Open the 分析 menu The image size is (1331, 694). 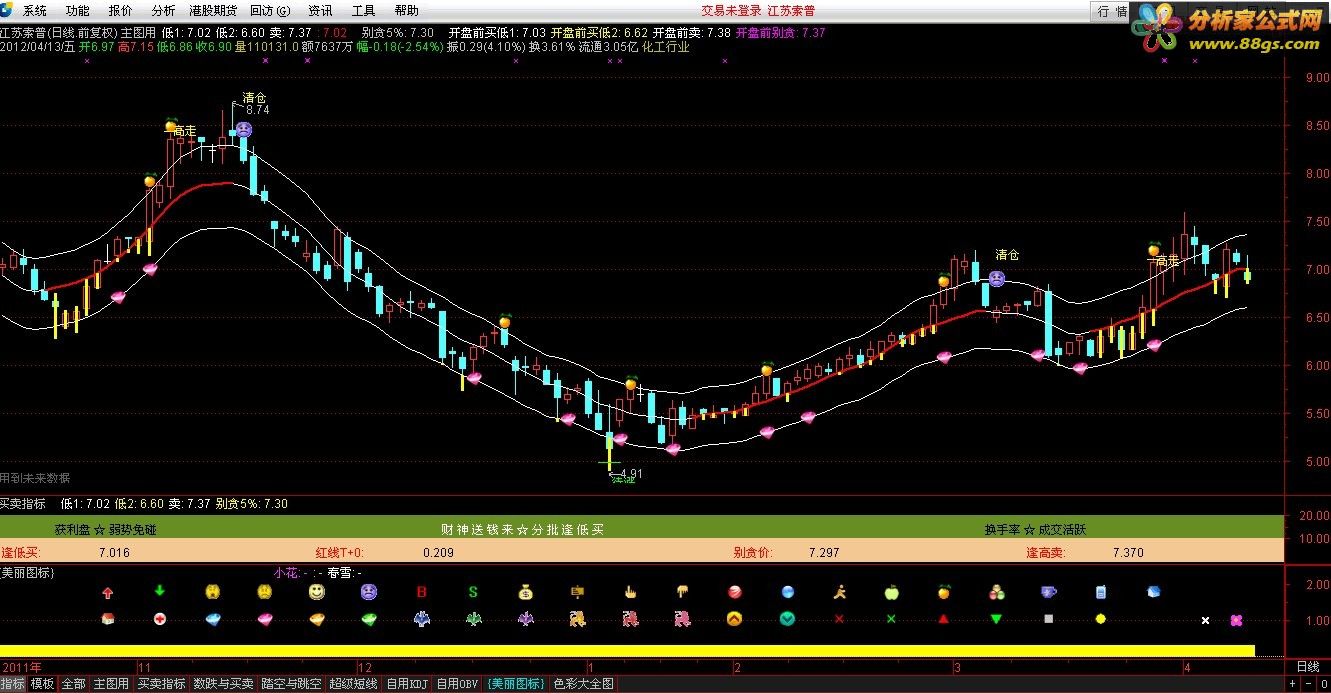click(x=163, y=11)
